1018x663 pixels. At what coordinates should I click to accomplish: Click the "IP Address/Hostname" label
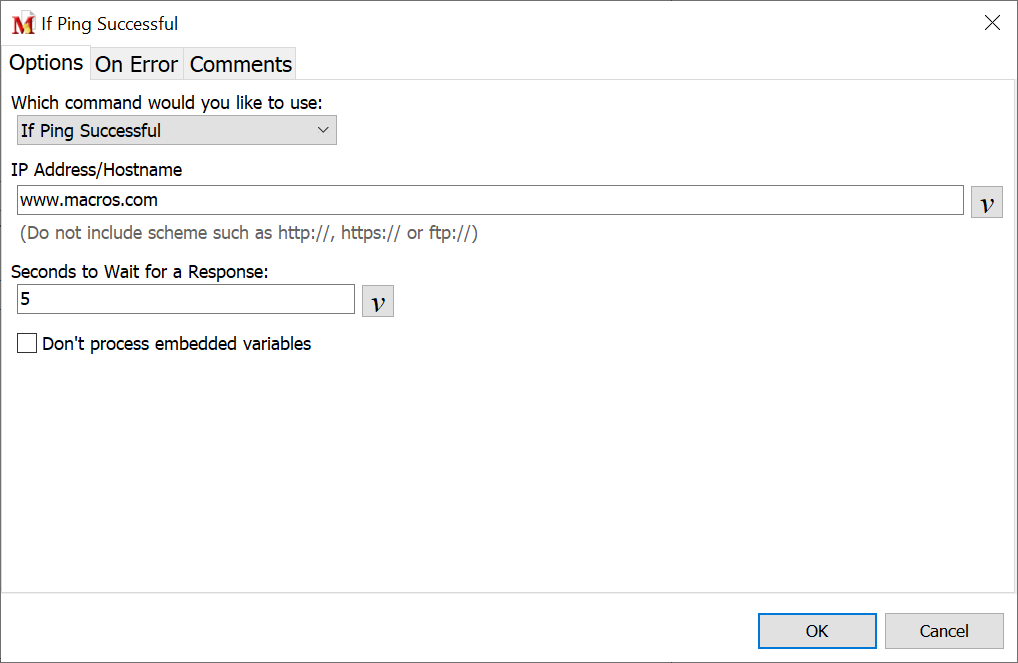coord(96,170)
